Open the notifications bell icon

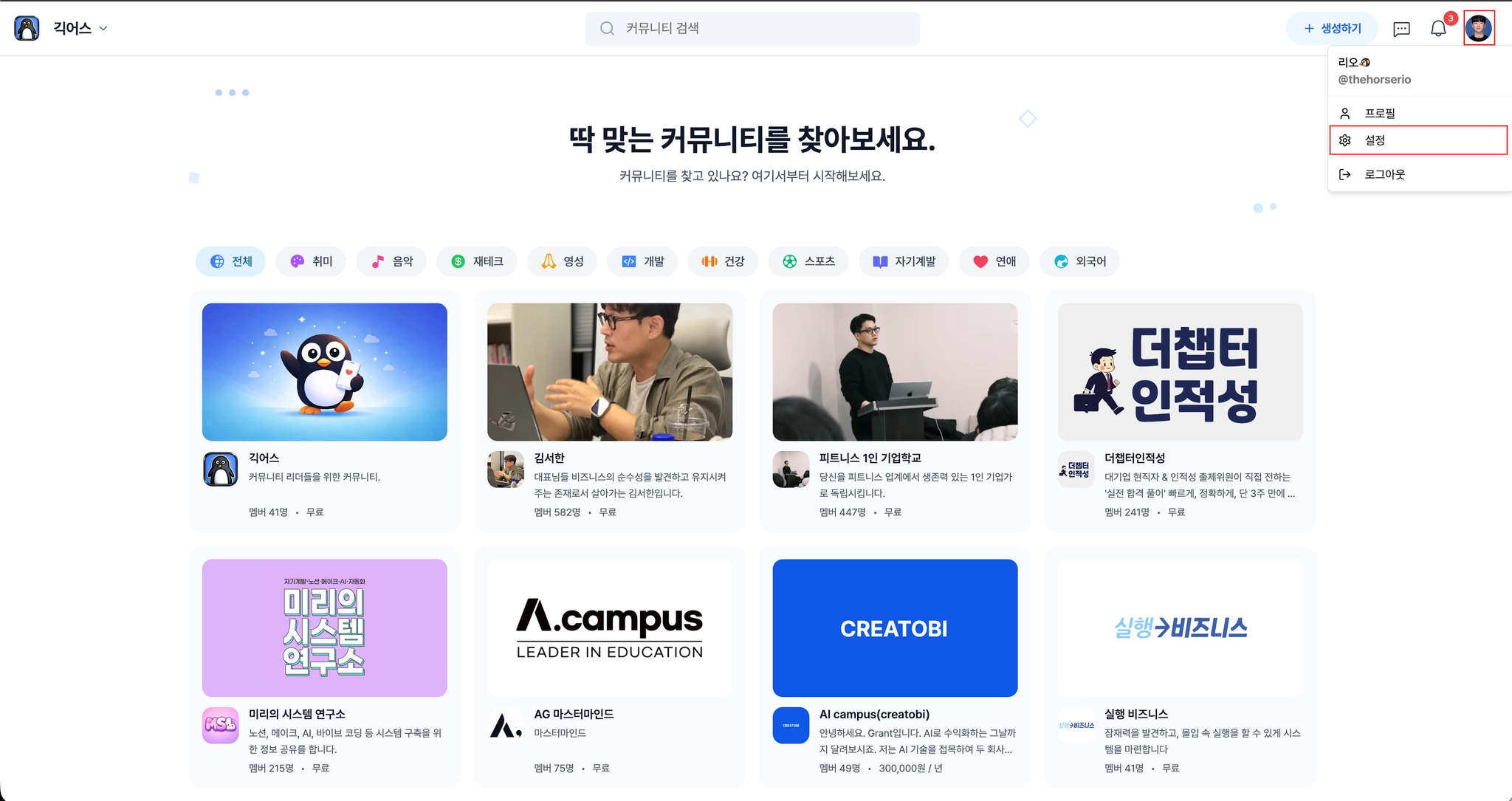tap(1438, 29)
